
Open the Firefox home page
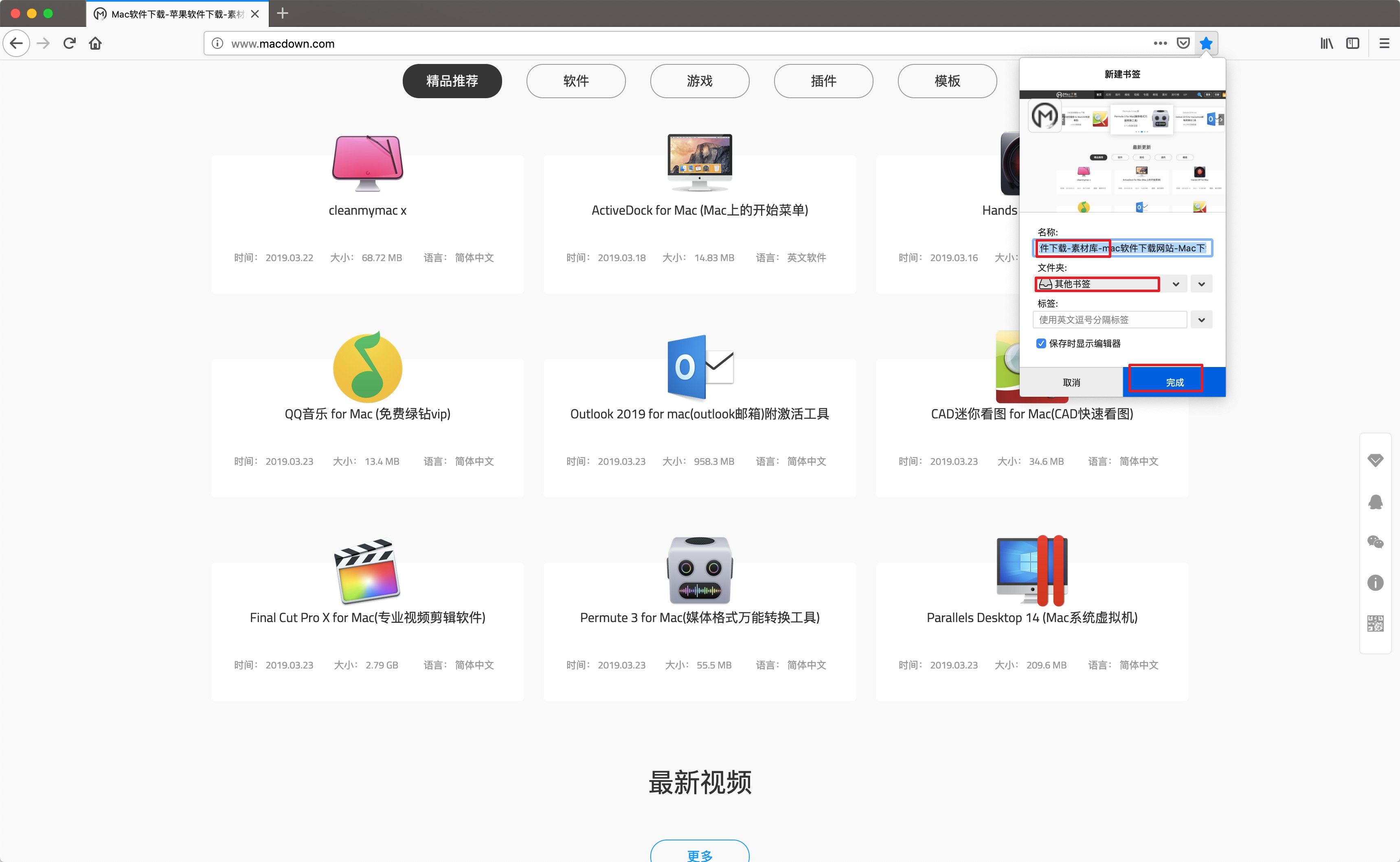(x=95, y=43)
